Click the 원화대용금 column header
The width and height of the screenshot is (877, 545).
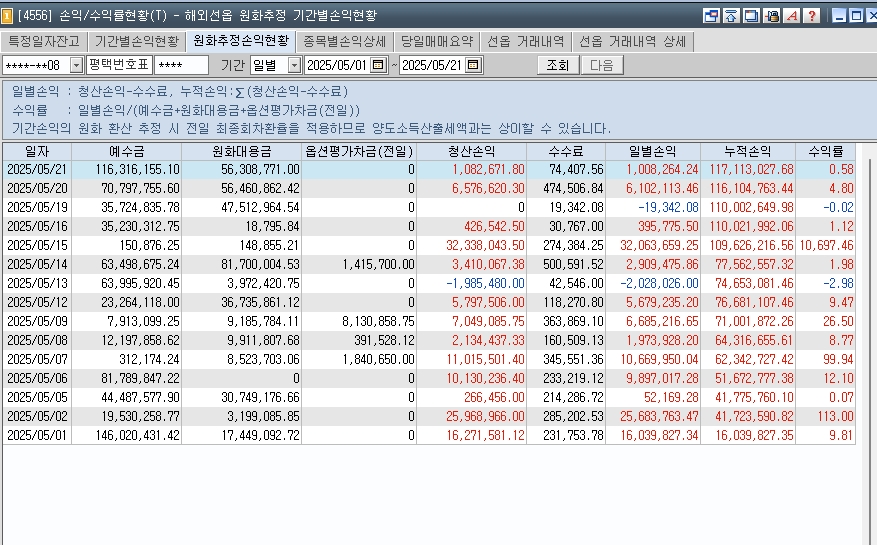242,152
